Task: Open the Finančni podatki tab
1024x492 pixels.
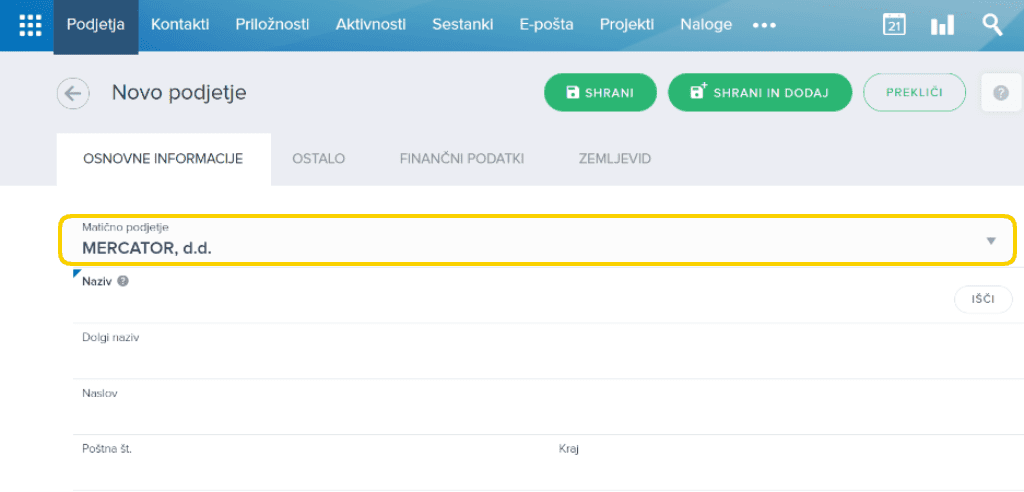Action: click(462, 159)
